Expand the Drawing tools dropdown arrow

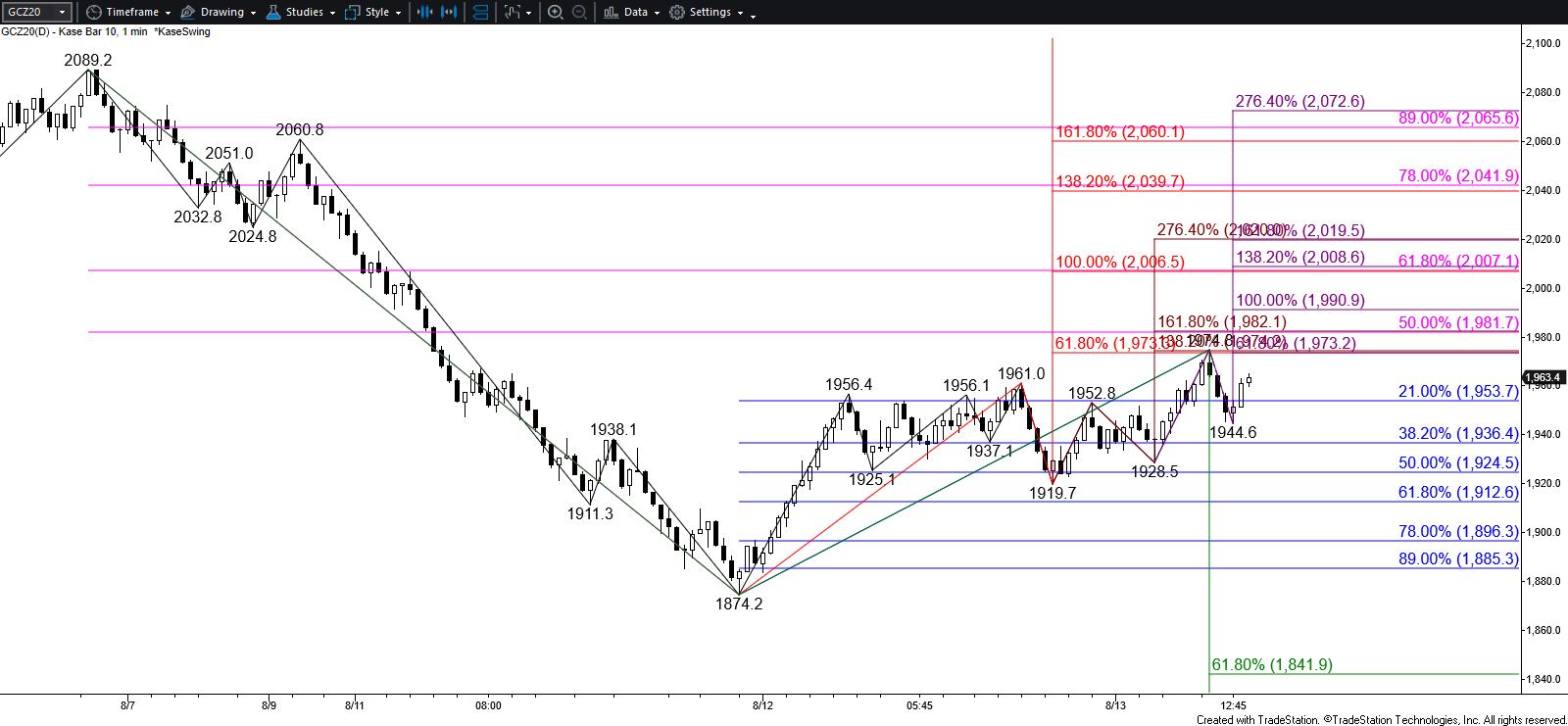253,14
